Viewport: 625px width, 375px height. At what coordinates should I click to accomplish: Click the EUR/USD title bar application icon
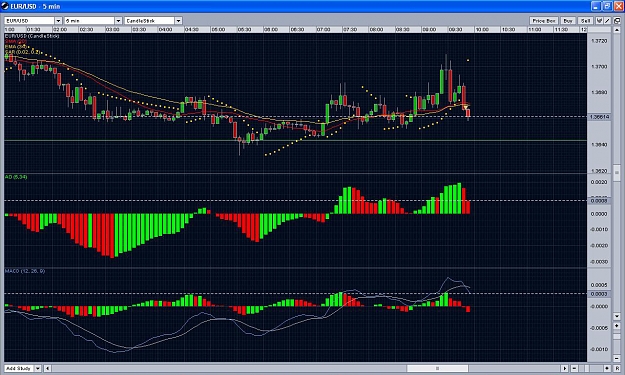click(5, 6)
